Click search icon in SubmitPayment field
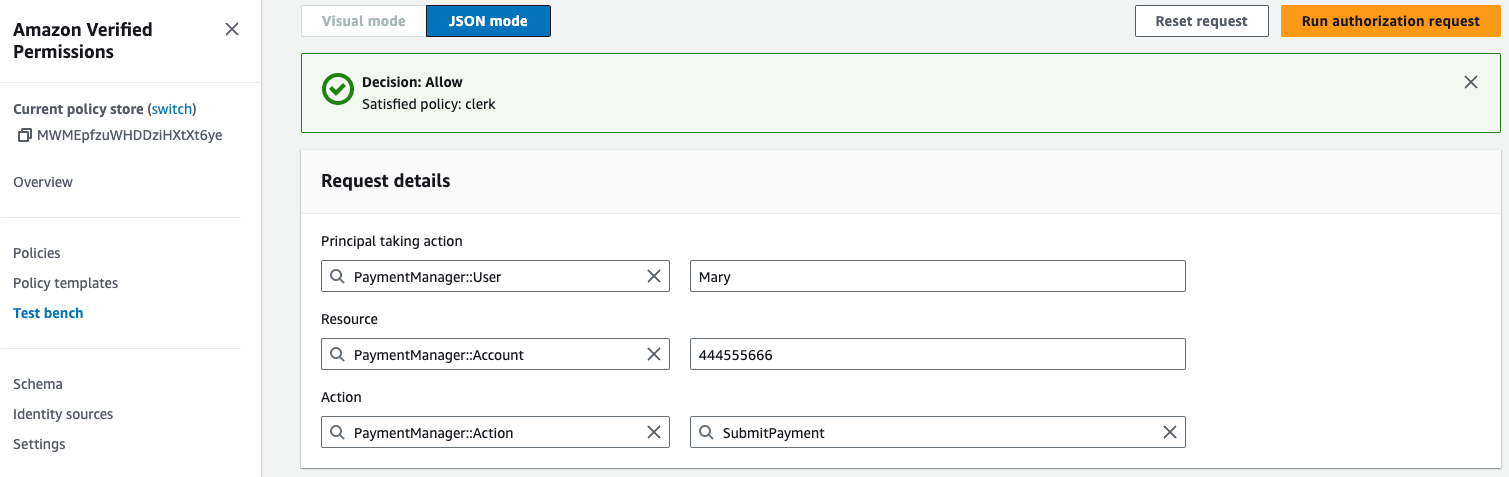The width and height of the screenshot is (1509, 477). coord(706,433)
